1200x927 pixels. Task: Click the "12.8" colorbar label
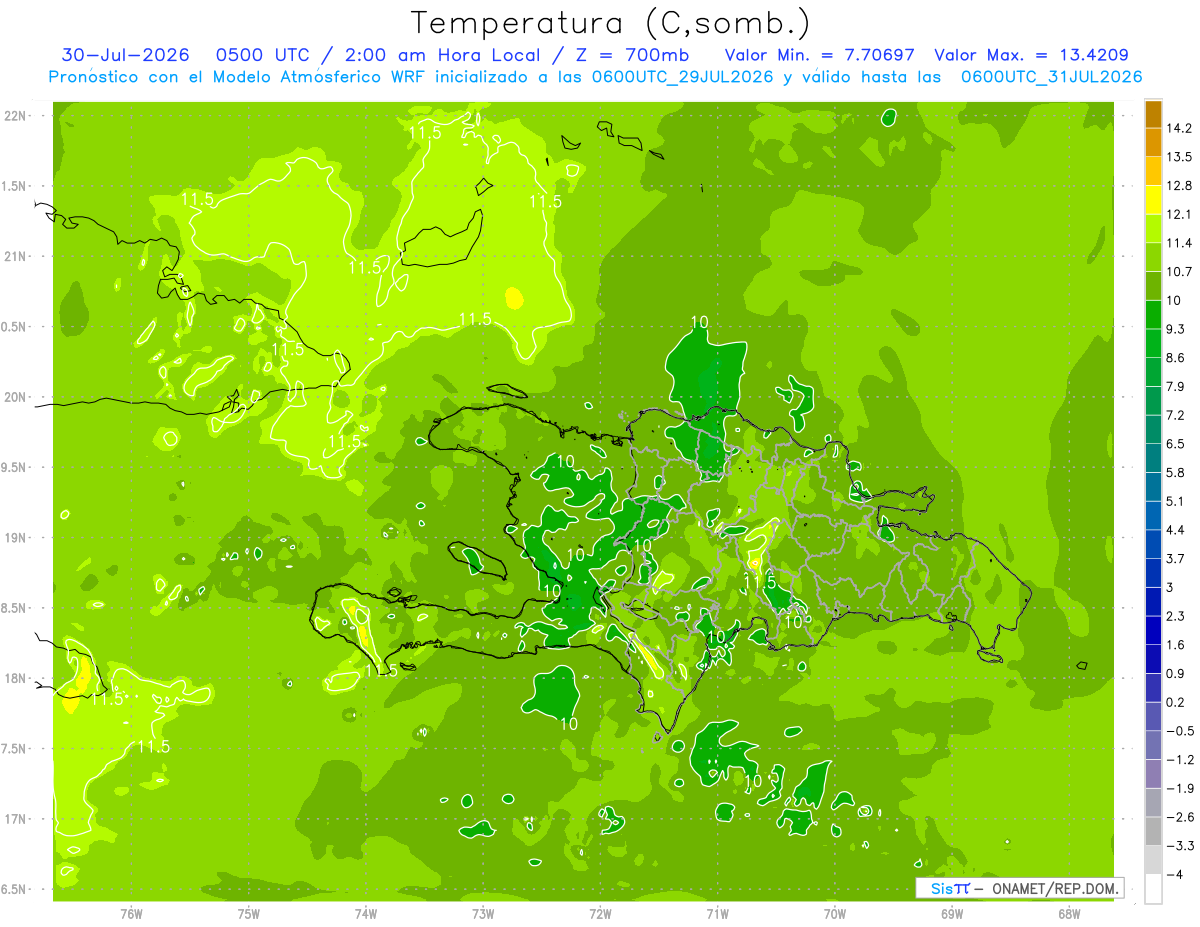(1180, 186)
